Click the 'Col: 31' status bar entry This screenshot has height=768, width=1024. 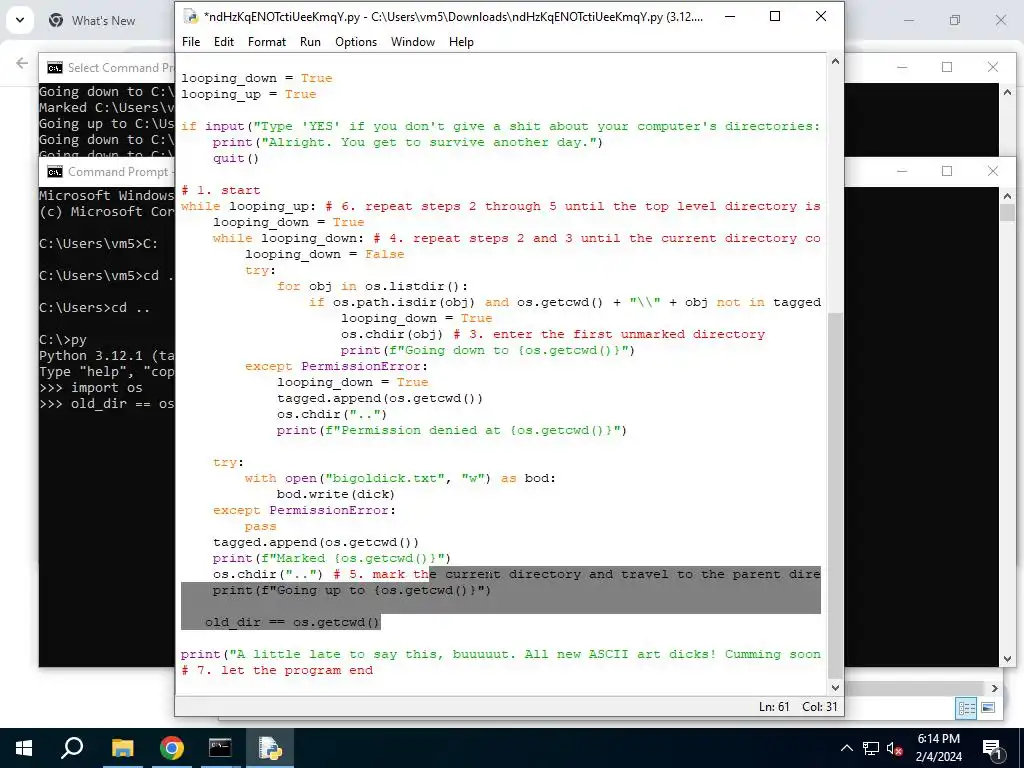820,707
